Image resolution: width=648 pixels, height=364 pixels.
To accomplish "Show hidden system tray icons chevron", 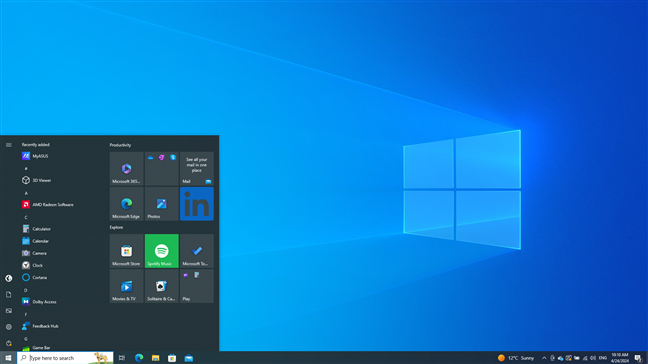I will (544, 358).
